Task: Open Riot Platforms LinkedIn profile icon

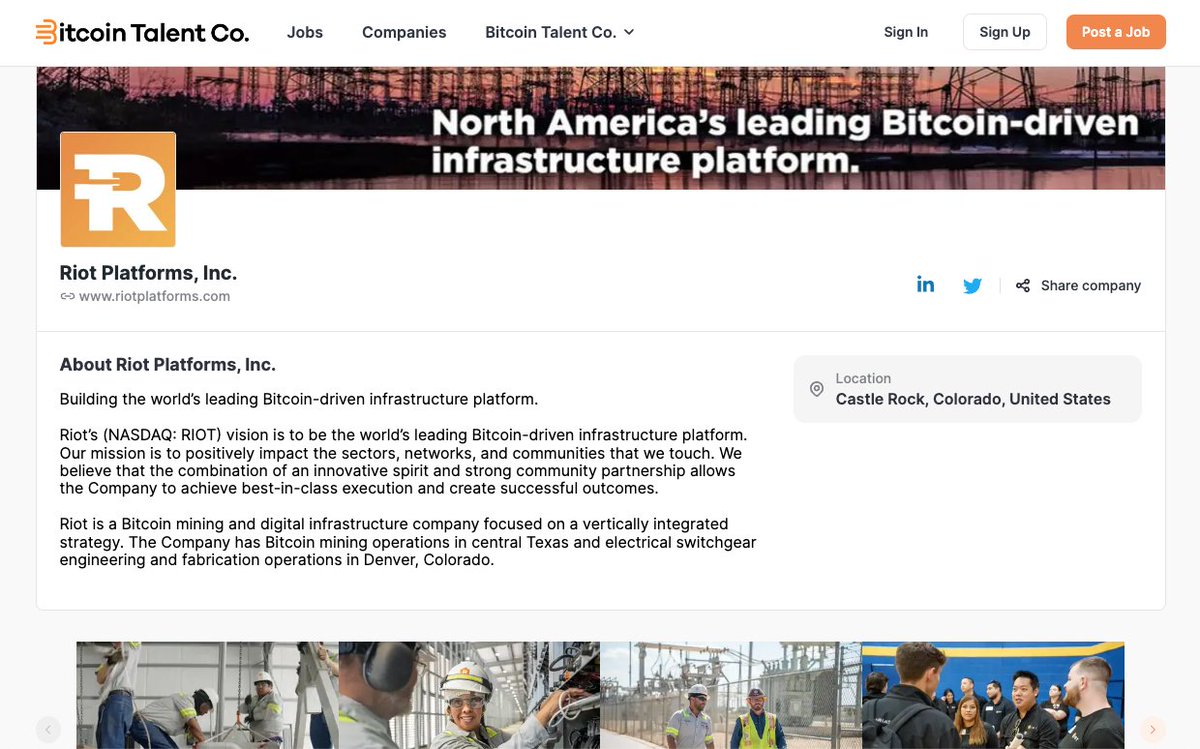Action: click(x=926, y=285)
